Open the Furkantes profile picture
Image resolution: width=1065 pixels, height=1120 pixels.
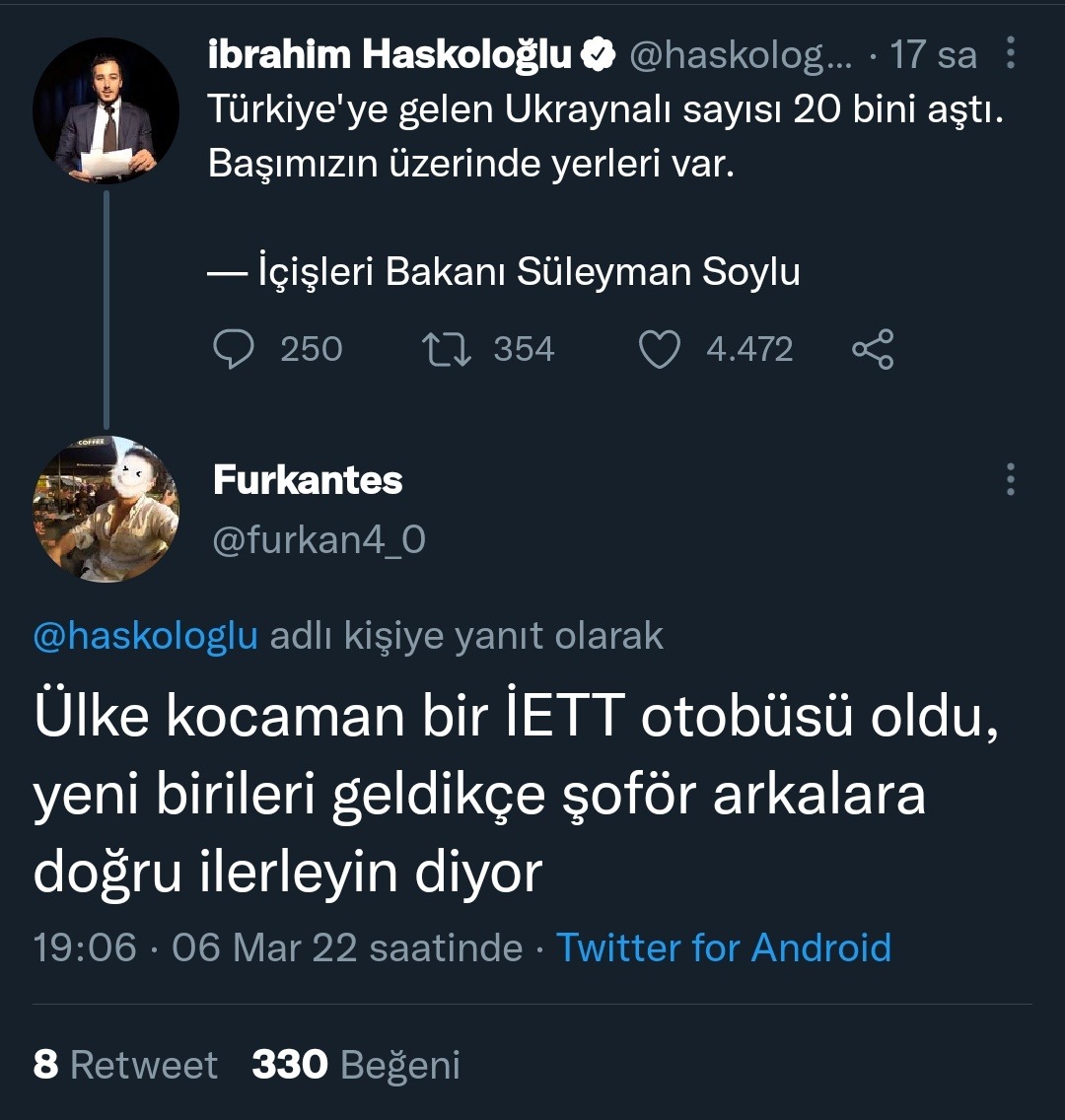coord(106,509)
